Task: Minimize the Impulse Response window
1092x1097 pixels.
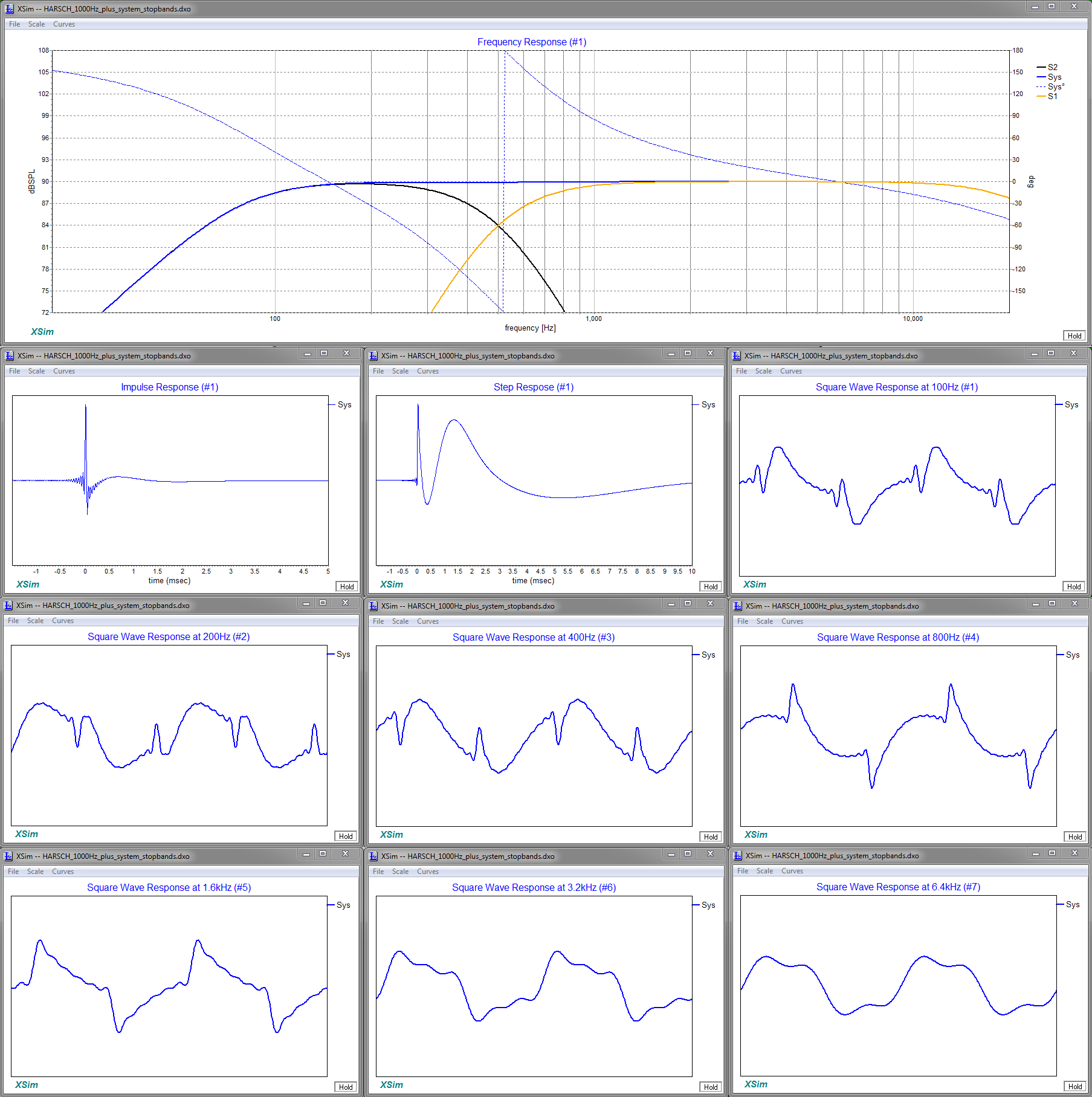Action: click(x=308, y=354)
